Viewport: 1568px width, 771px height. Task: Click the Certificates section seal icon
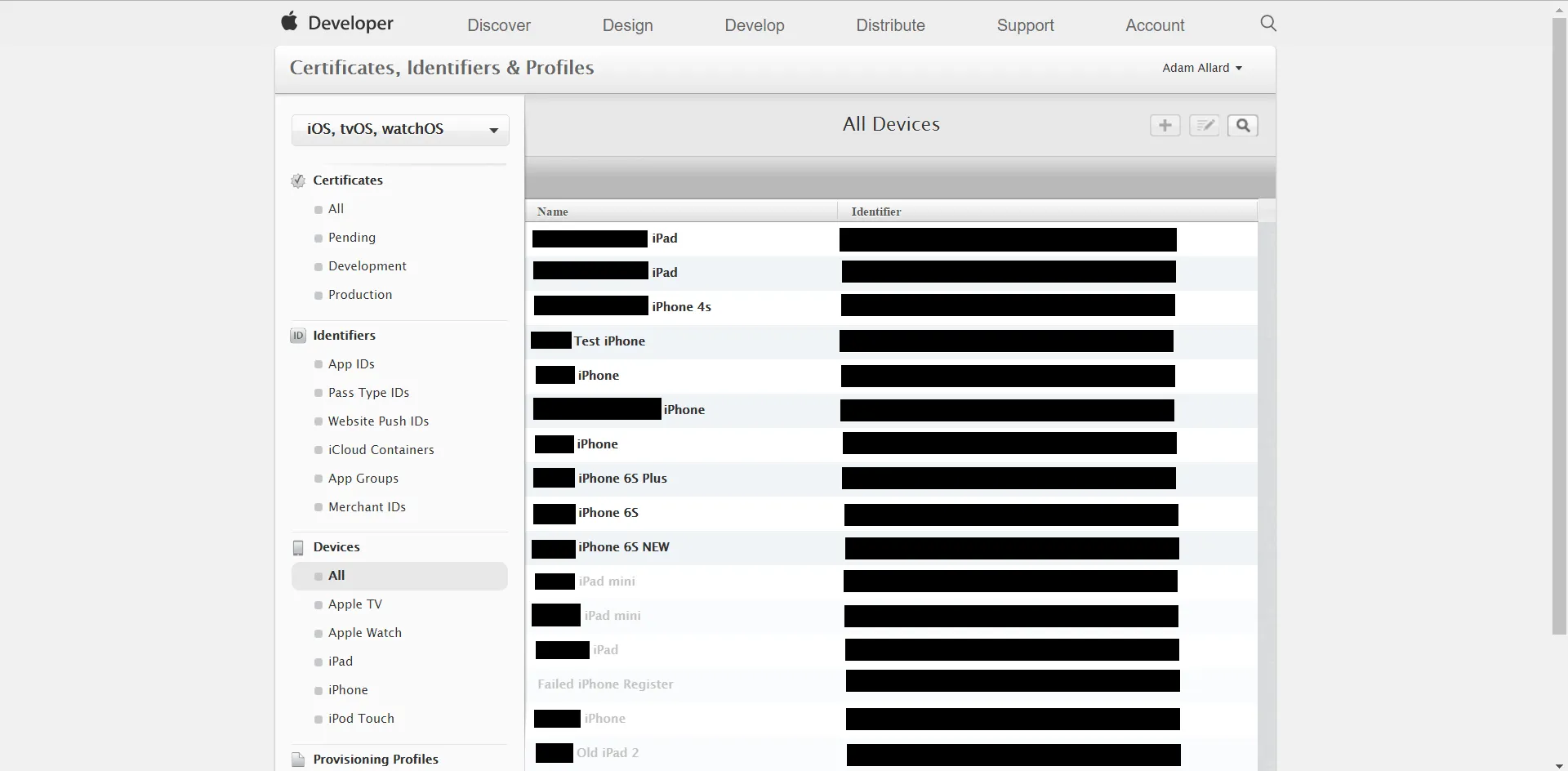[x=298, y=180]
